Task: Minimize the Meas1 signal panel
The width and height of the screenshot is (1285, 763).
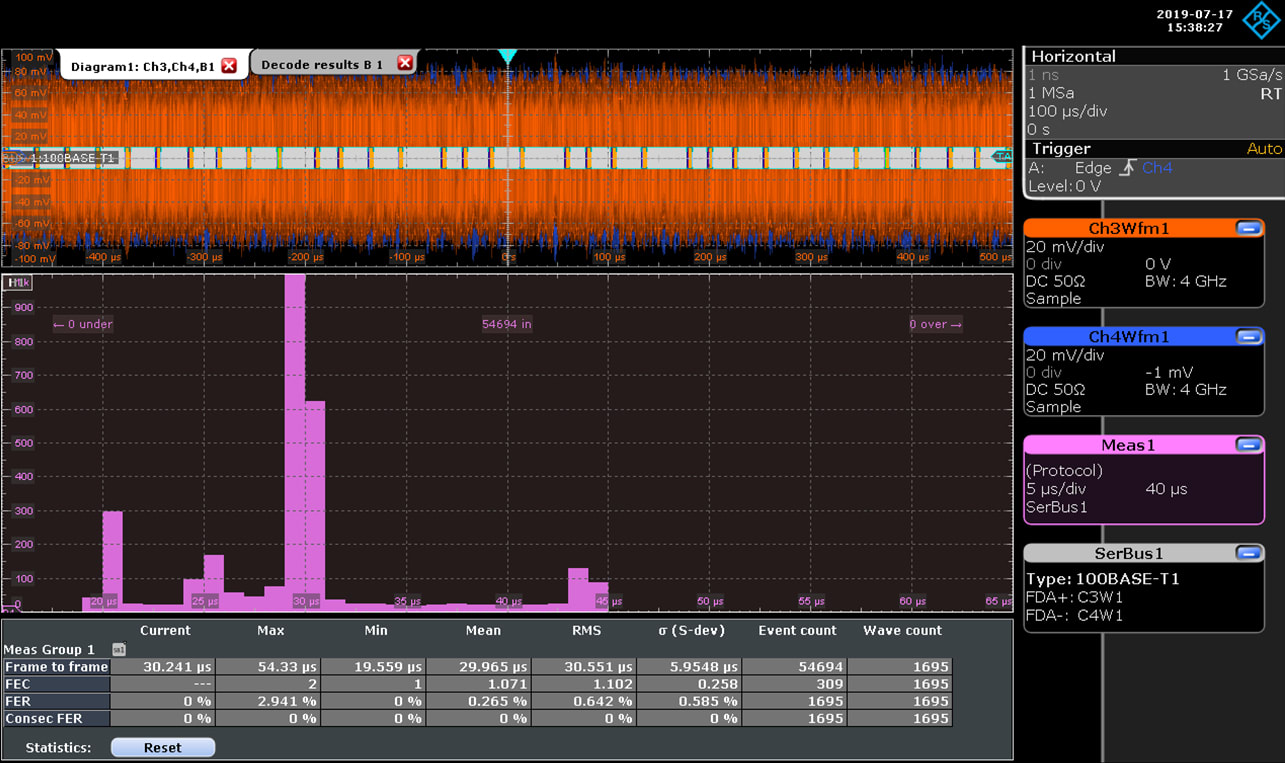Action: point(1249,445)
